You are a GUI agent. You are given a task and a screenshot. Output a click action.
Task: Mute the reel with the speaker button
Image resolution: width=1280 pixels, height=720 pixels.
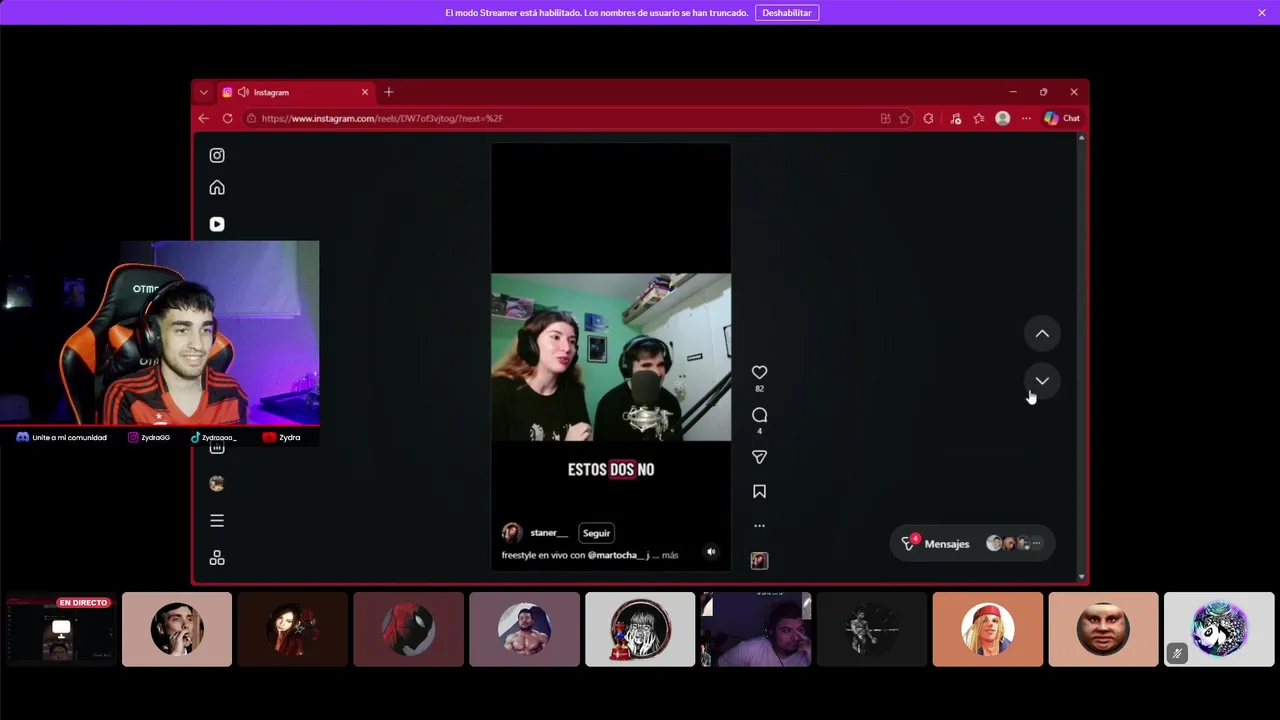pyautogui.click(x=711, y=551)
